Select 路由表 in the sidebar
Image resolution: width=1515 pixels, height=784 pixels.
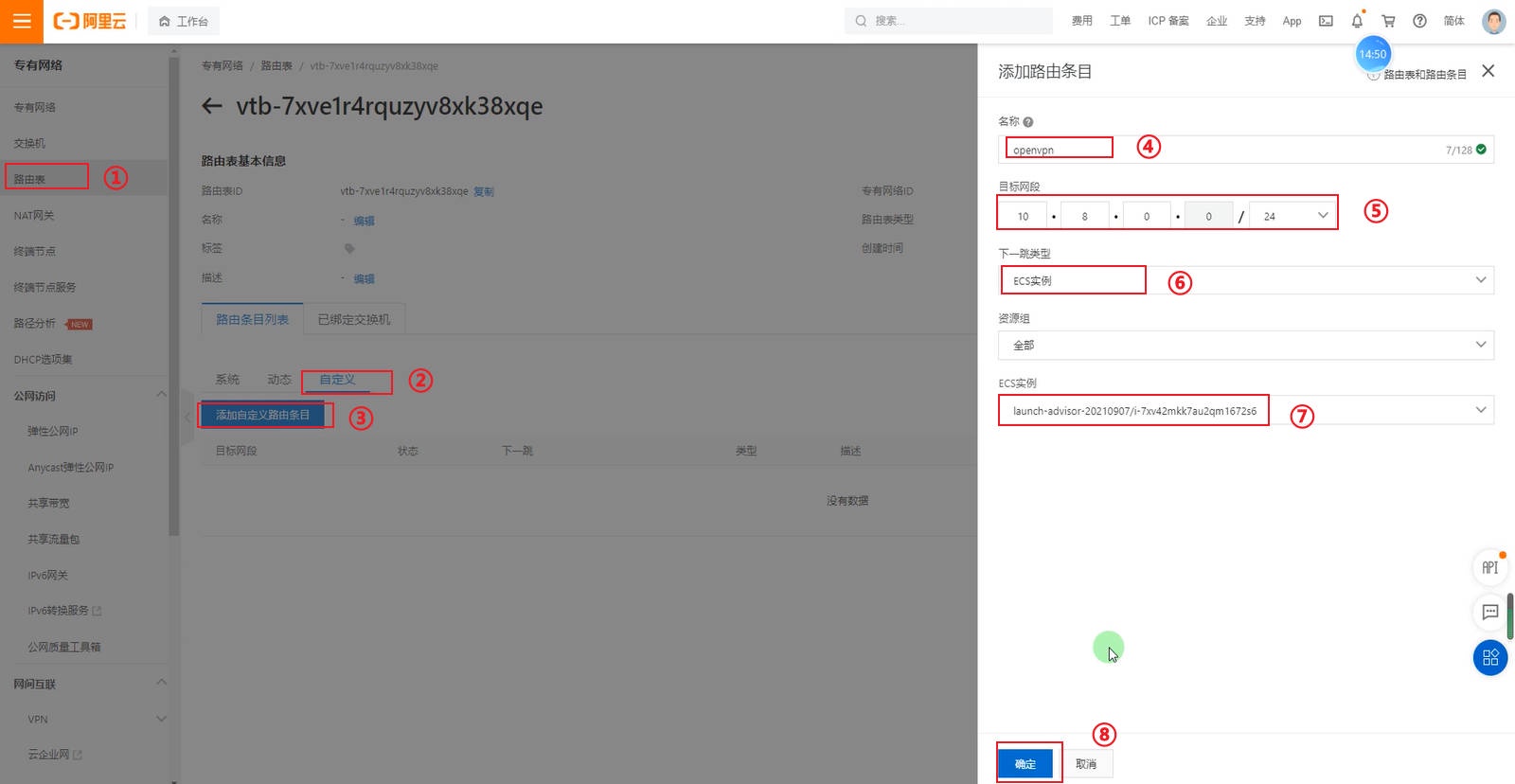click(30, 179)
